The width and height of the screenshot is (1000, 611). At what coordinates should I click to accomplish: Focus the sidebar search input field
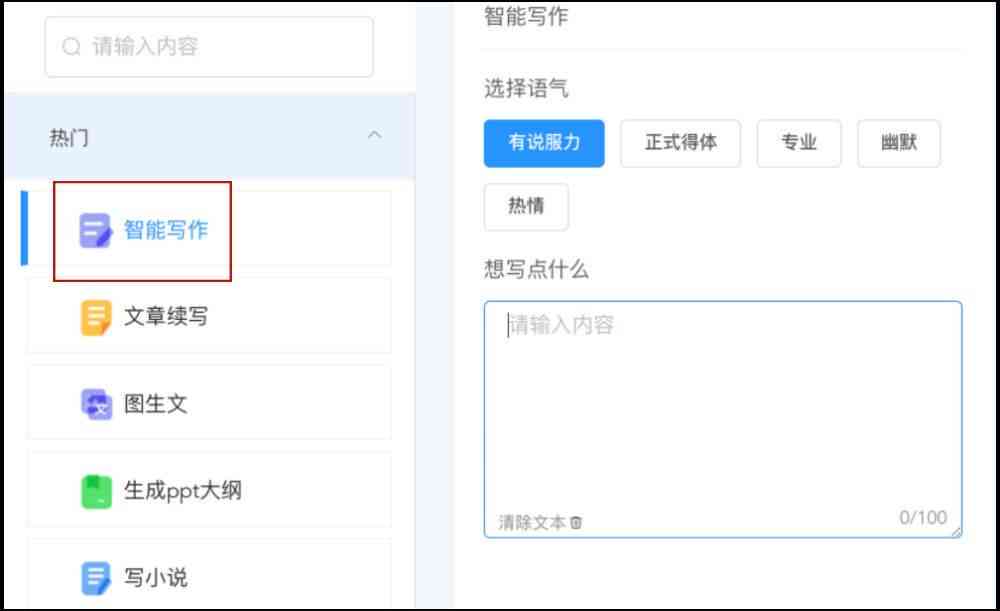coord(209,47)
